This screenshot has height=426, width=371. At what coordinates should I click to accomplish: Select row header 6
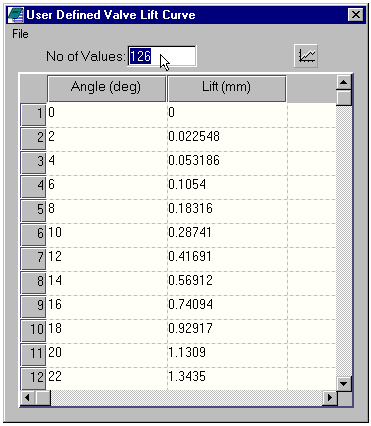pos(33,234)
